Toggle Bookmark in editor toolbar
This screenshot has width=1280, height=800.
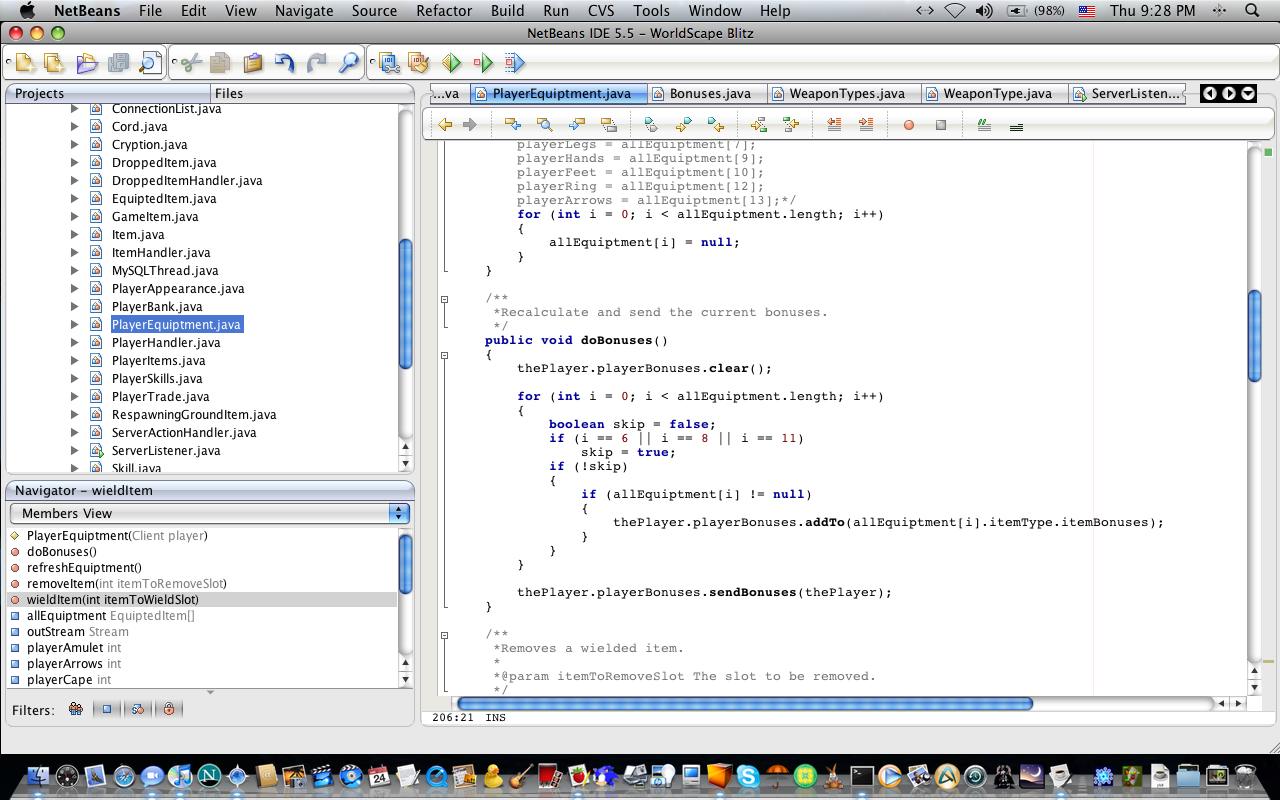(x=651, y=125)
